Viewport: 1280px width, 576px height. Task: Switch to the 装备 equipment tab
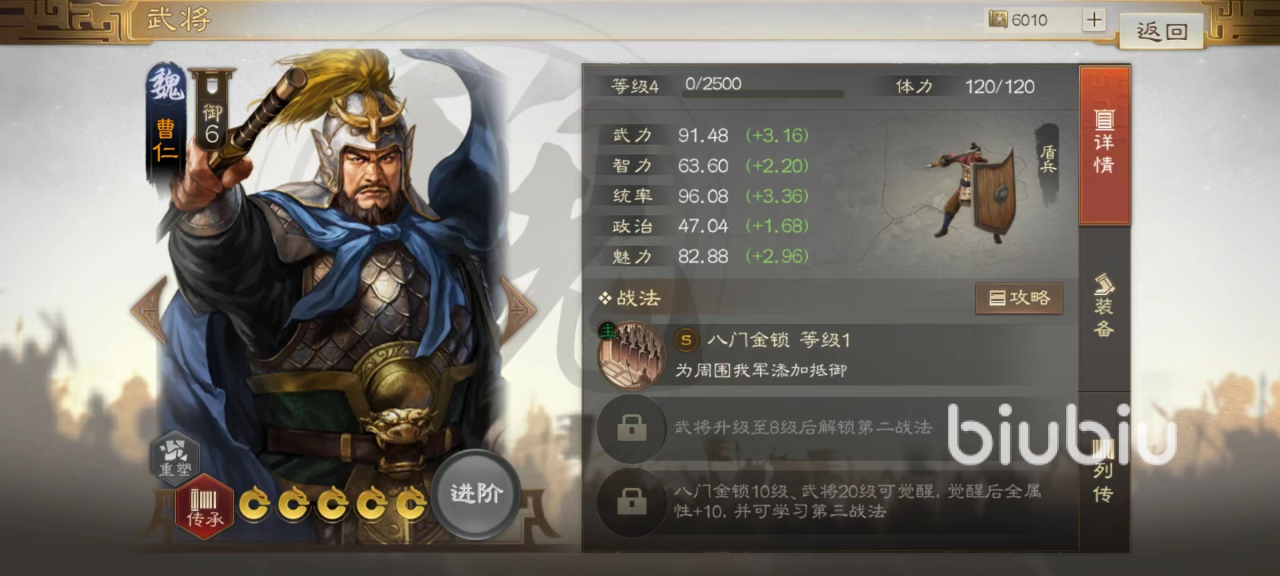tap(1104, 305)
